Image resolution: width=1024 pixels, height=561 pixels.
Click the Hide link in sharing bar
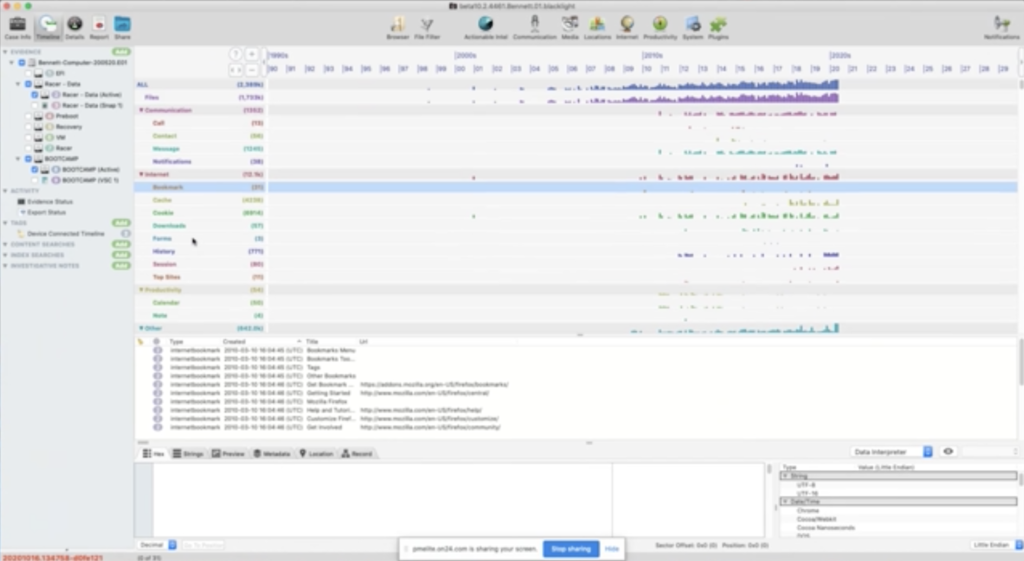pyautogui.click(x=611, y=549)
